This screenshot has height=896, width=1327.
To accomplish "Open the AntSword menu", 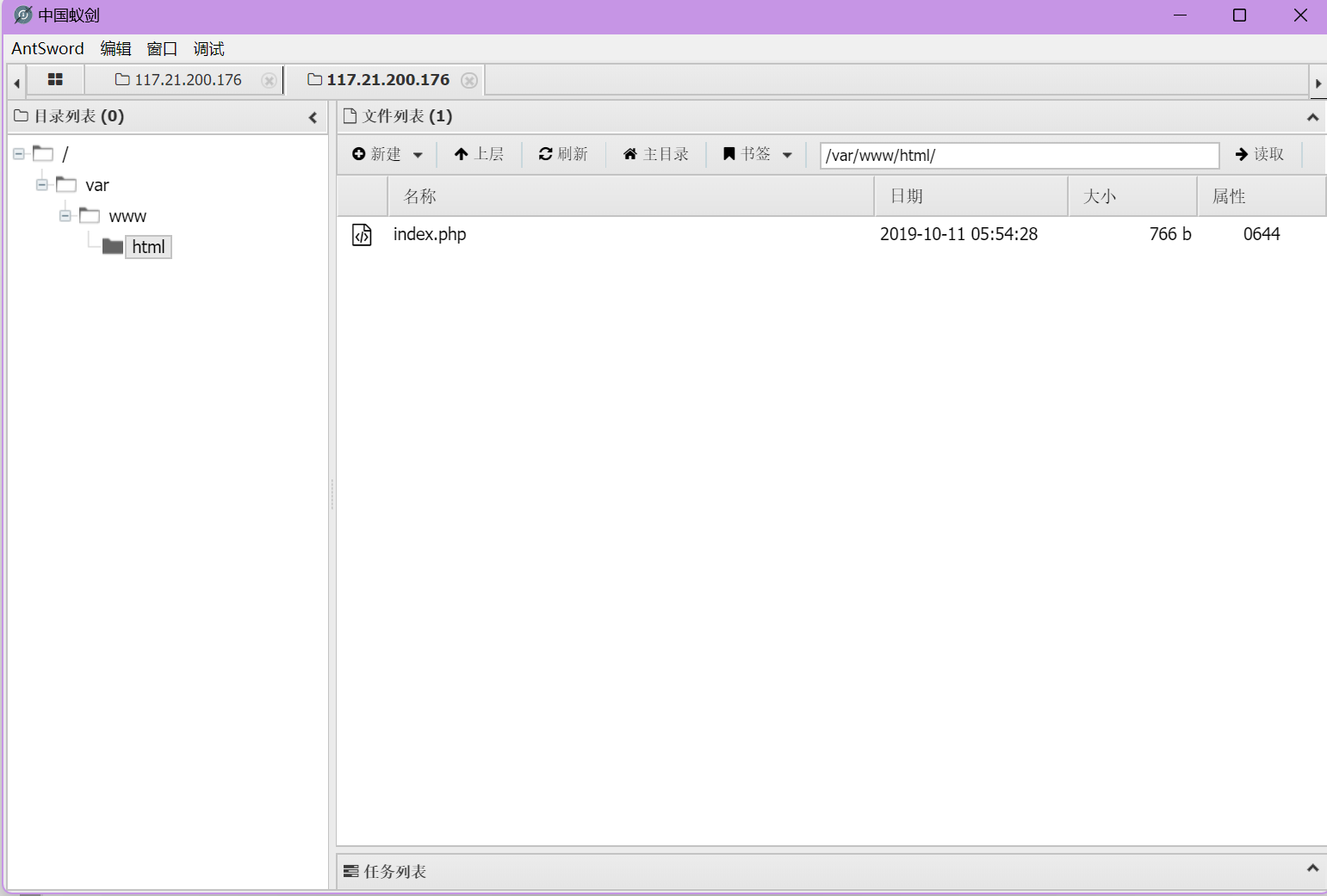I will point(47,49).
